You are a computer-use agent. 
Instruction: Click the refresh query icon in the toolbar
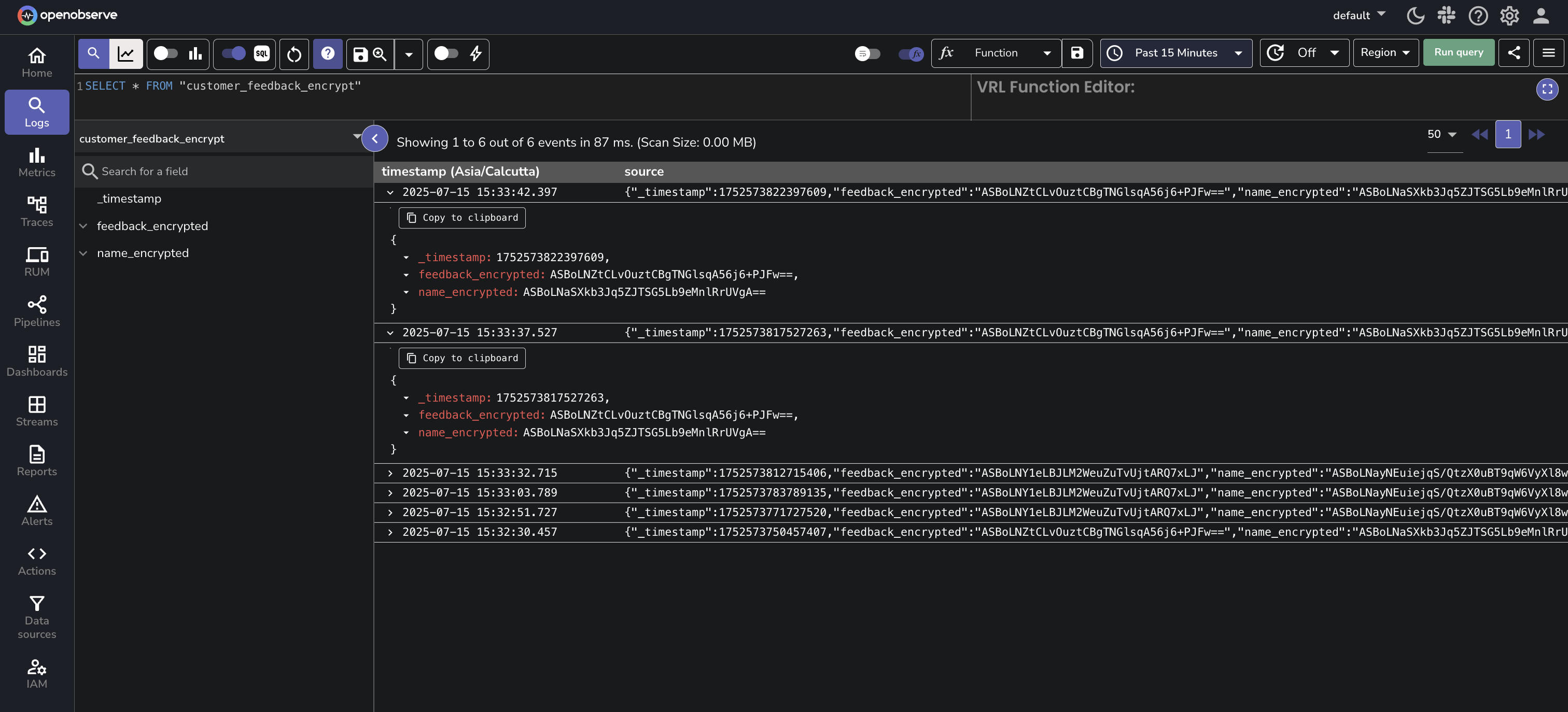click(x=294, y=54)
